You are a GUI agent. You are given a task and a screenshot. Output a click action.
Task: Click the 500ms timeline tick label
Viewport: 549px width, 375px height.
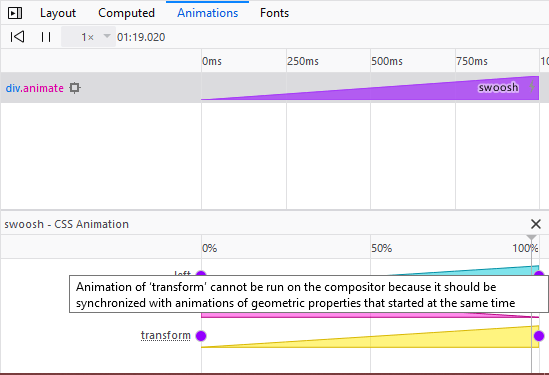tap(387, 61)
